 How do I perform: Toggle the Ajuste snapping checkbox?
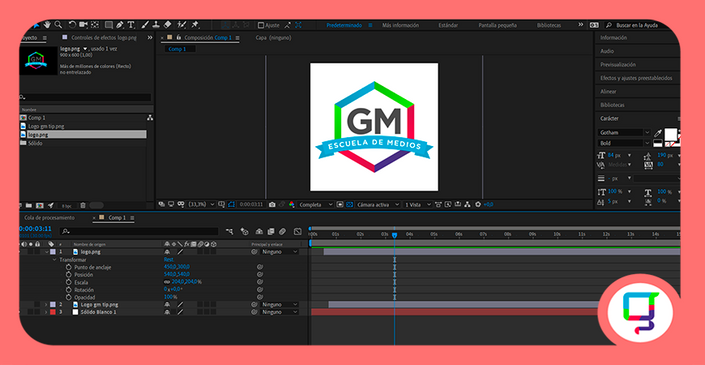click(x=261, y=25)
